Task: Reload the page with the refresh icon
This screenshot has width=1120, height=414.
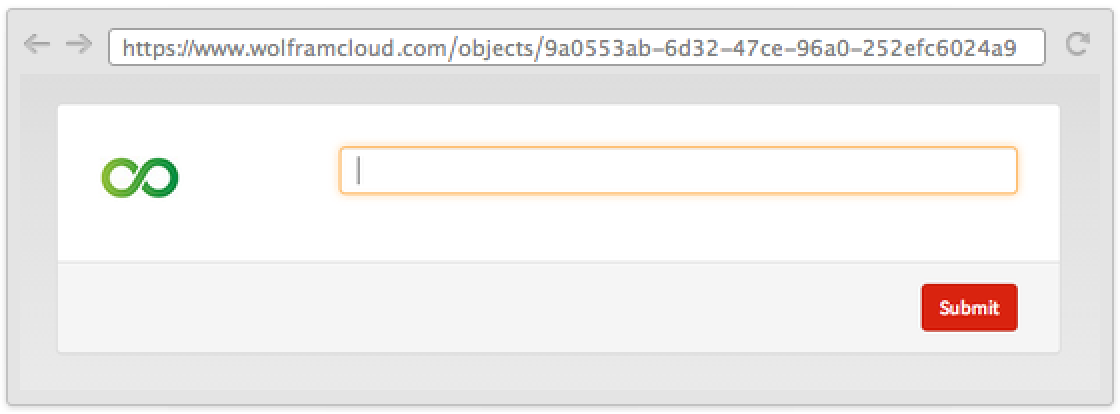Action: (1077, 45)
